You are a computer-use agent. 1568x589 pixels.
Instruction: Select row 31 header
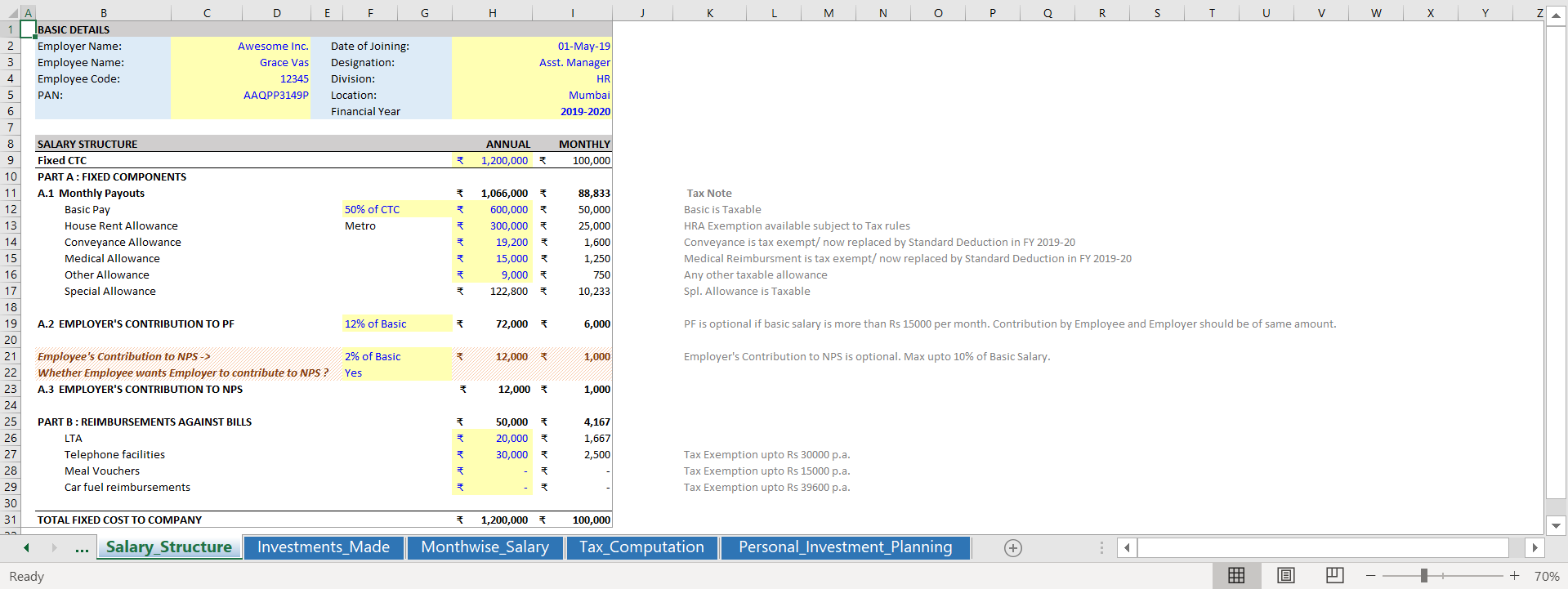tap(10, 520)
